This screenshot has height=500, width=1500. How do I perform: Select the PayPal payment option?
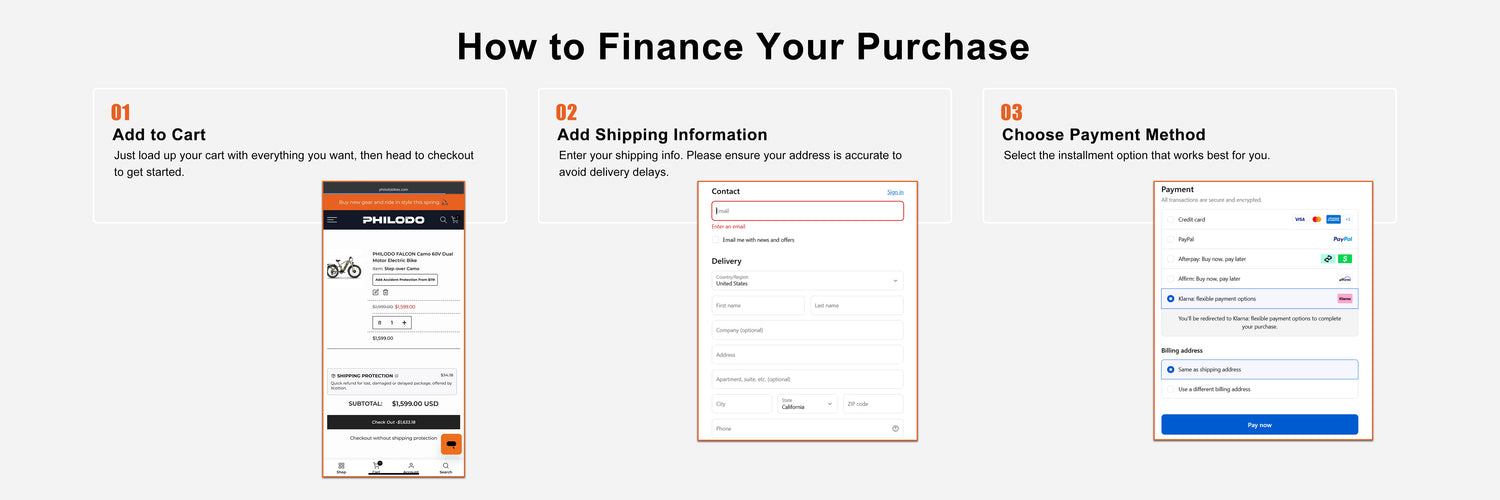pos(1171,239)
